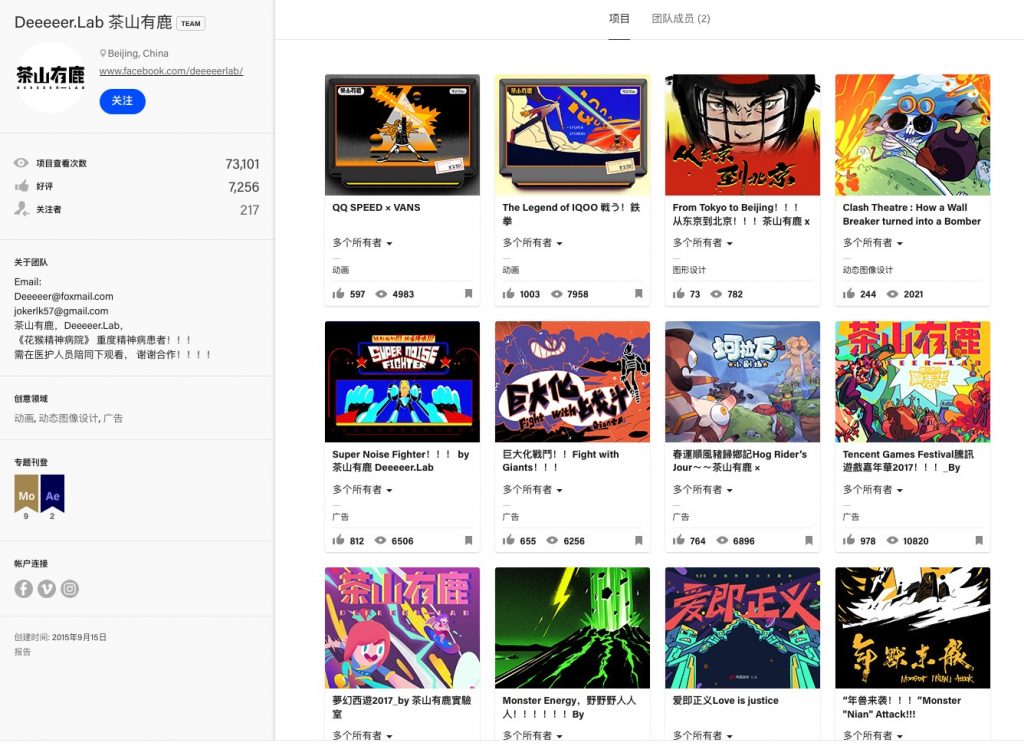Click the jokerlk57@gmail.com email text

coord(61,311)
